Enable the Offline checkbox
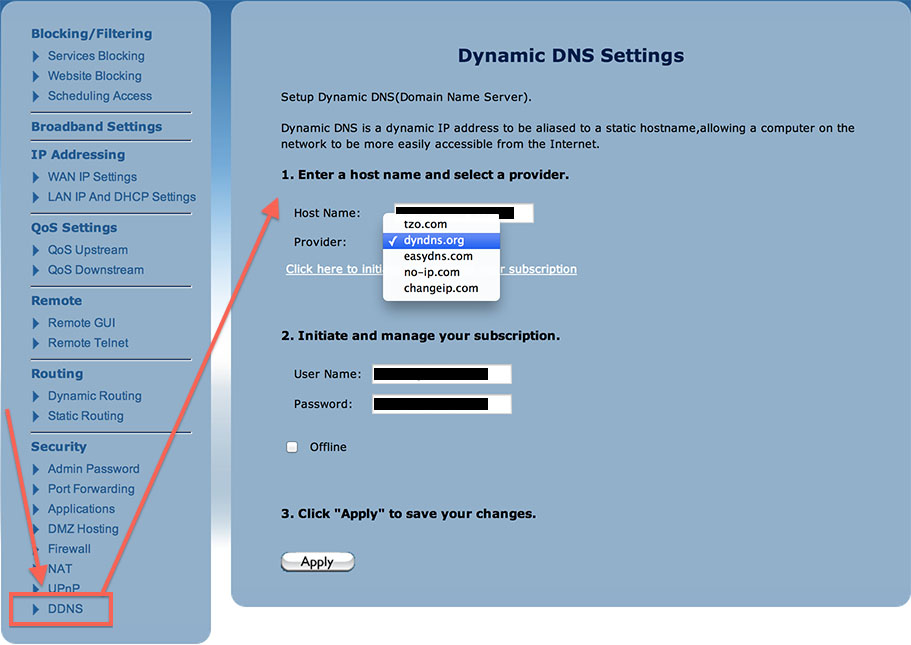The image size is (911, 645). pos(292,447)
